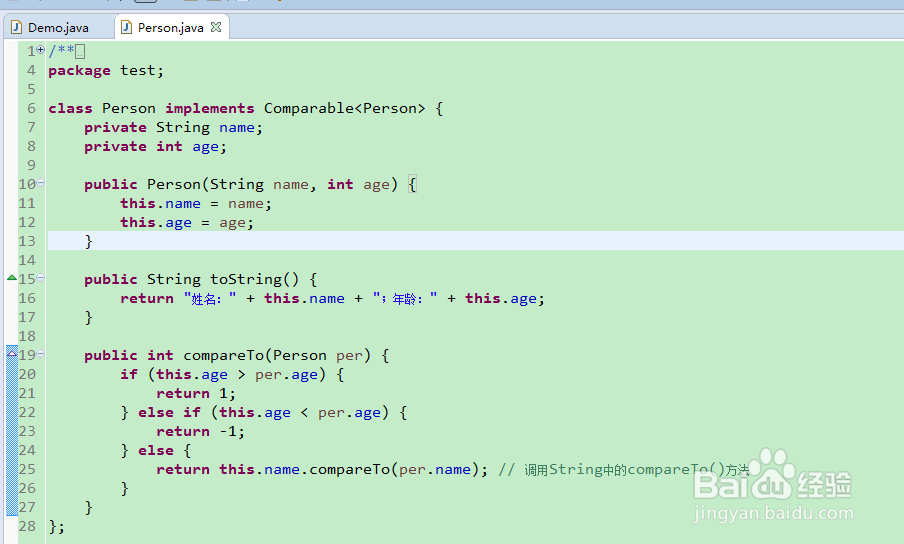Click the Person.java file icon
The width and height of the screenshot is (904, 544).
point(126,28)
